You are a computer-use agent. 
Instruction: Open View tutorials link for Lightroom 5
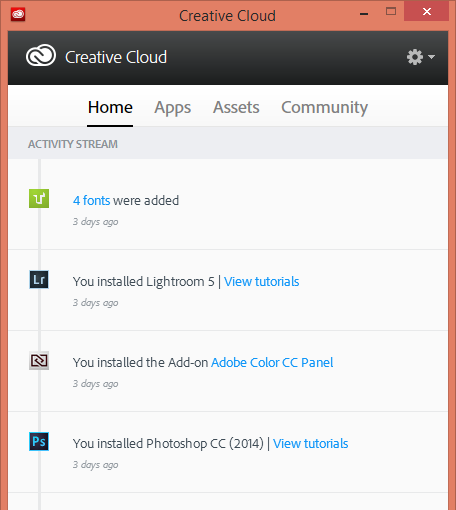click(x=261, y=282)
